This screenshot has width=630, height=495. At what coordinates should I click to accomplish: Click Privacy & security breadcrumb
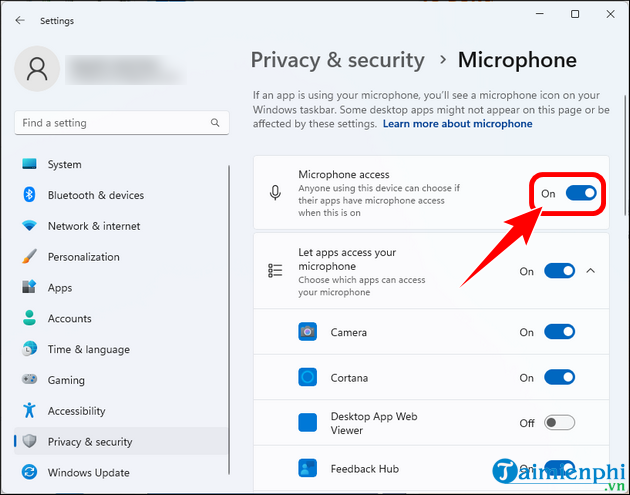tap(337, 60)
